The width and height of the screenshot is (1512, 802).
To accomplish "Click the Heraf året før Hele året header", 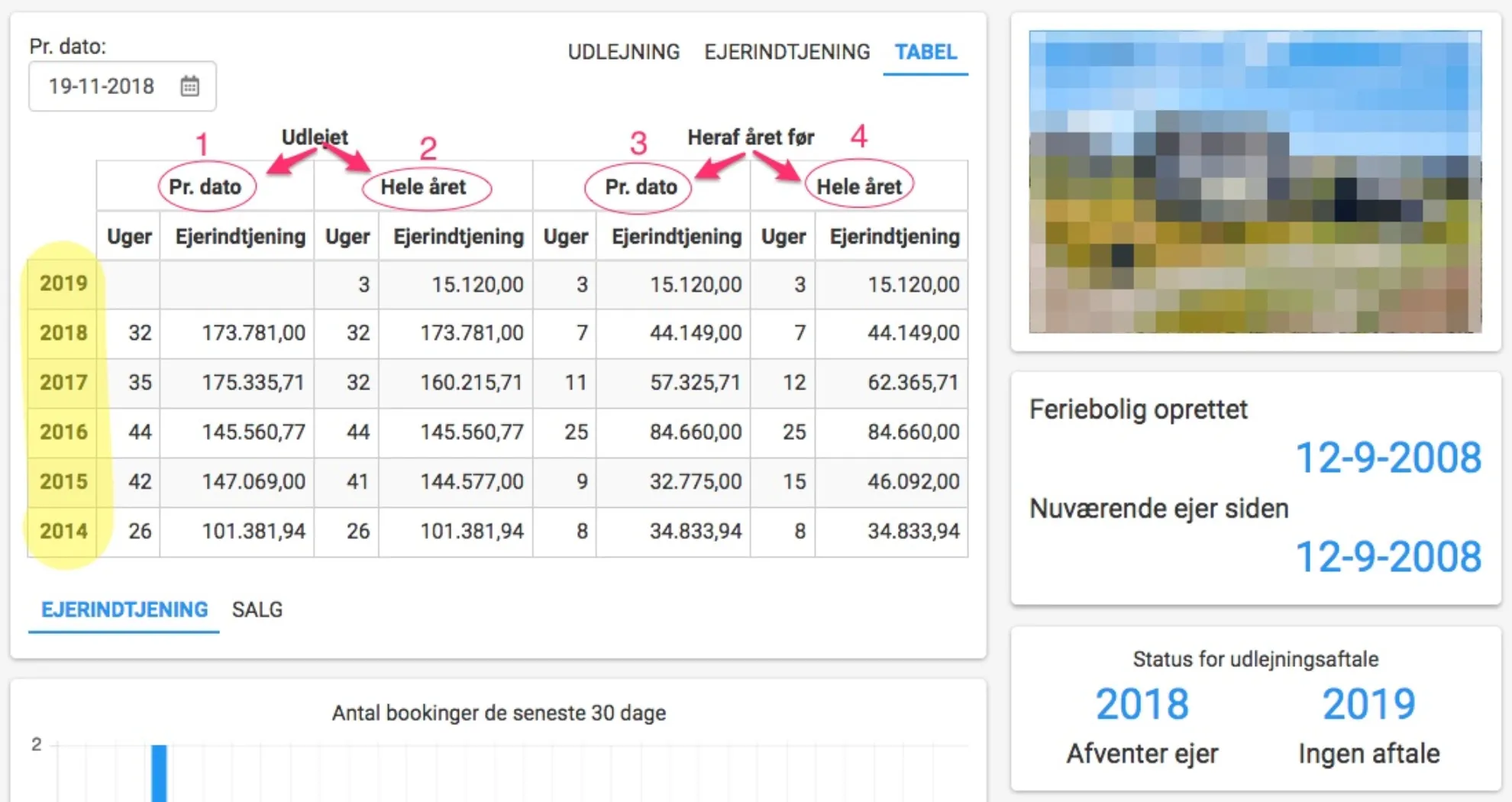I will click(858, 186).
